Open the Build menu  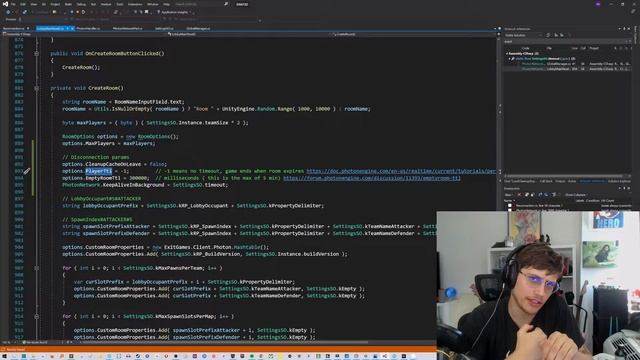(x=68, y=4)
